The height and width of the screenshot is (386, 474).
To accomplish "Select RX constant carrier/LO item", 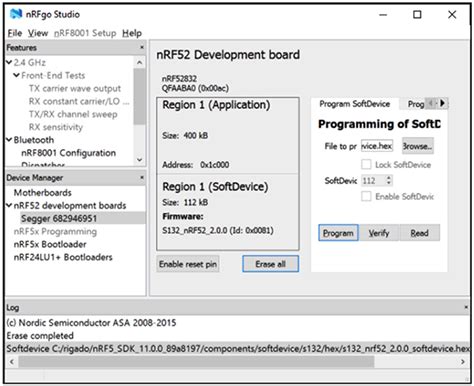I will click(x=79, y=101).
